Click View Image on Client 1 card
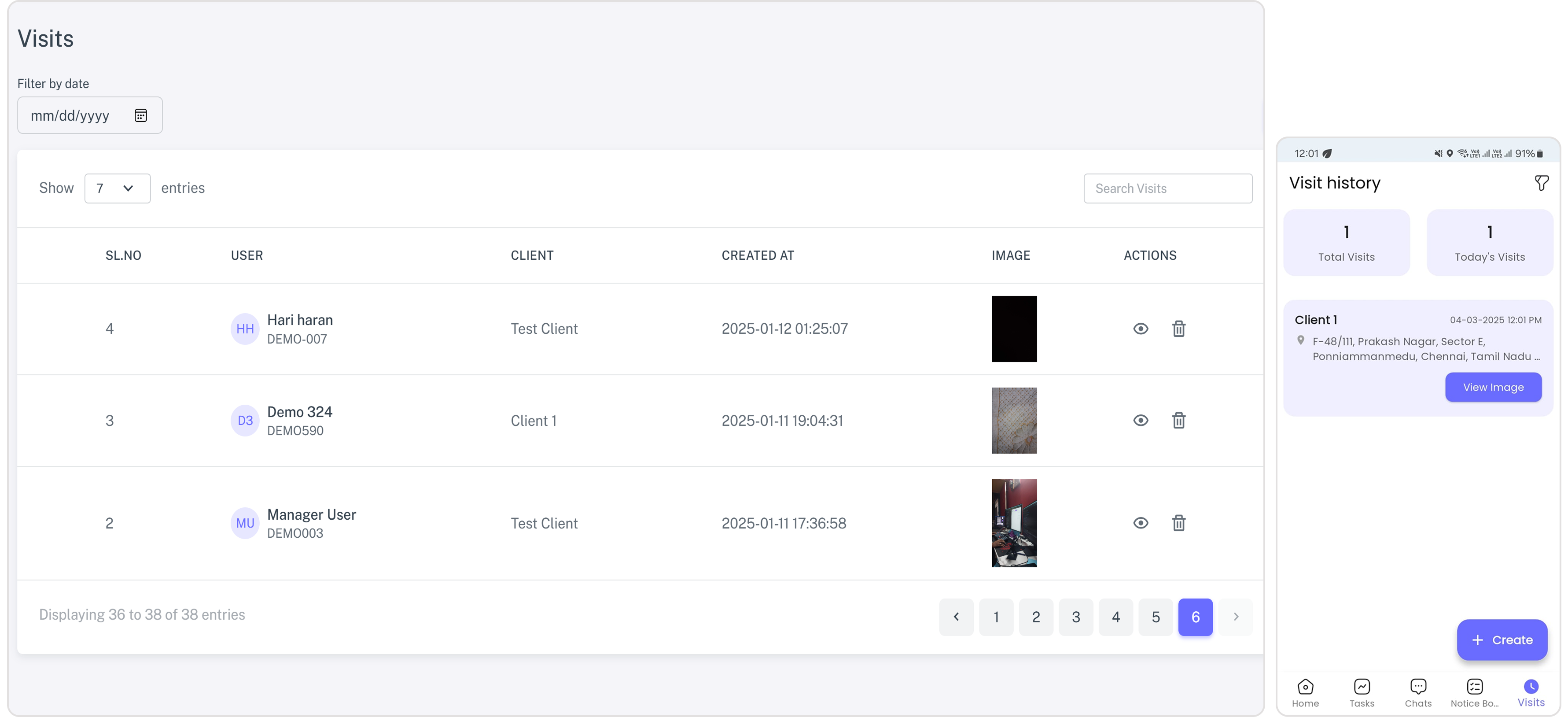Viewport: 1568px width, 717px height. click(1493, 387)
